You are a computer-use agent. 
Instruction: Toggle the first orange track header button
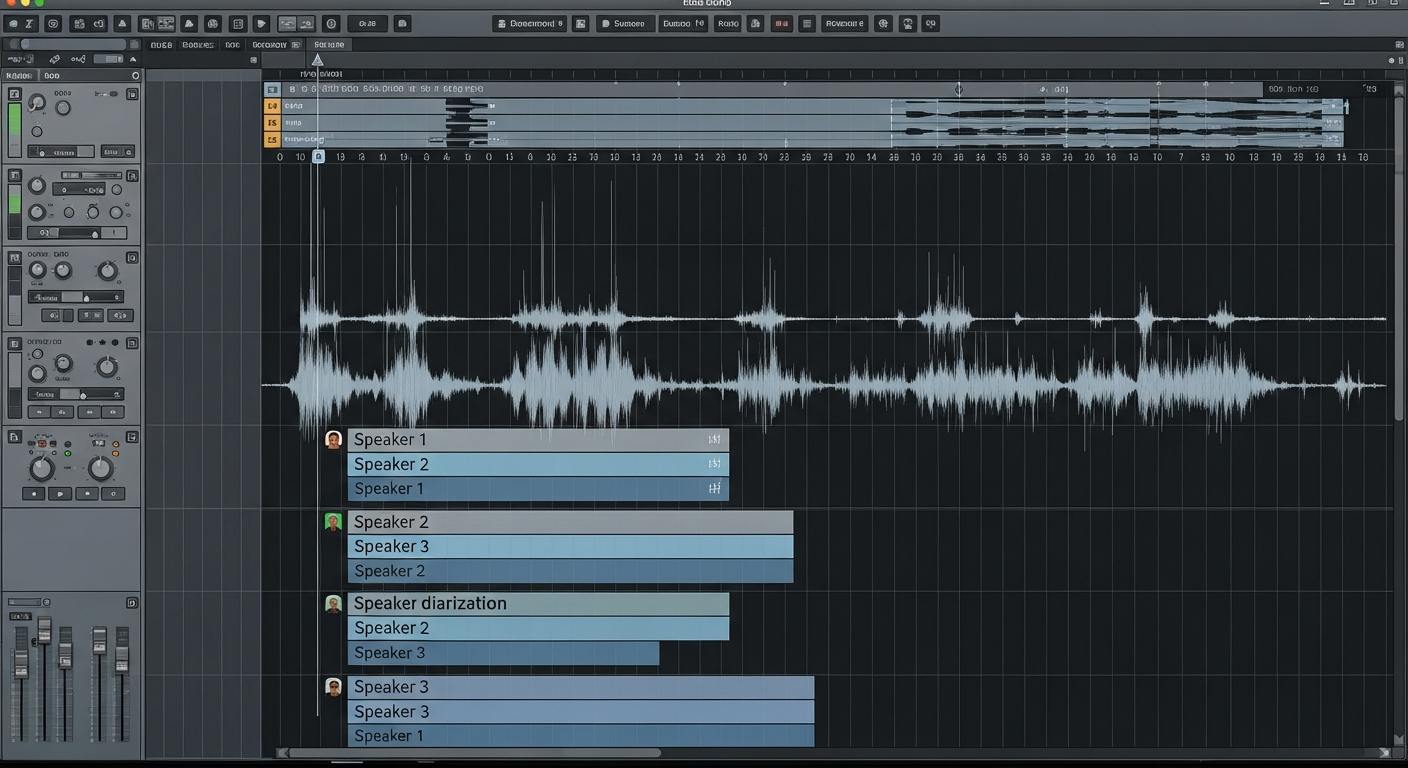(271, 105)
